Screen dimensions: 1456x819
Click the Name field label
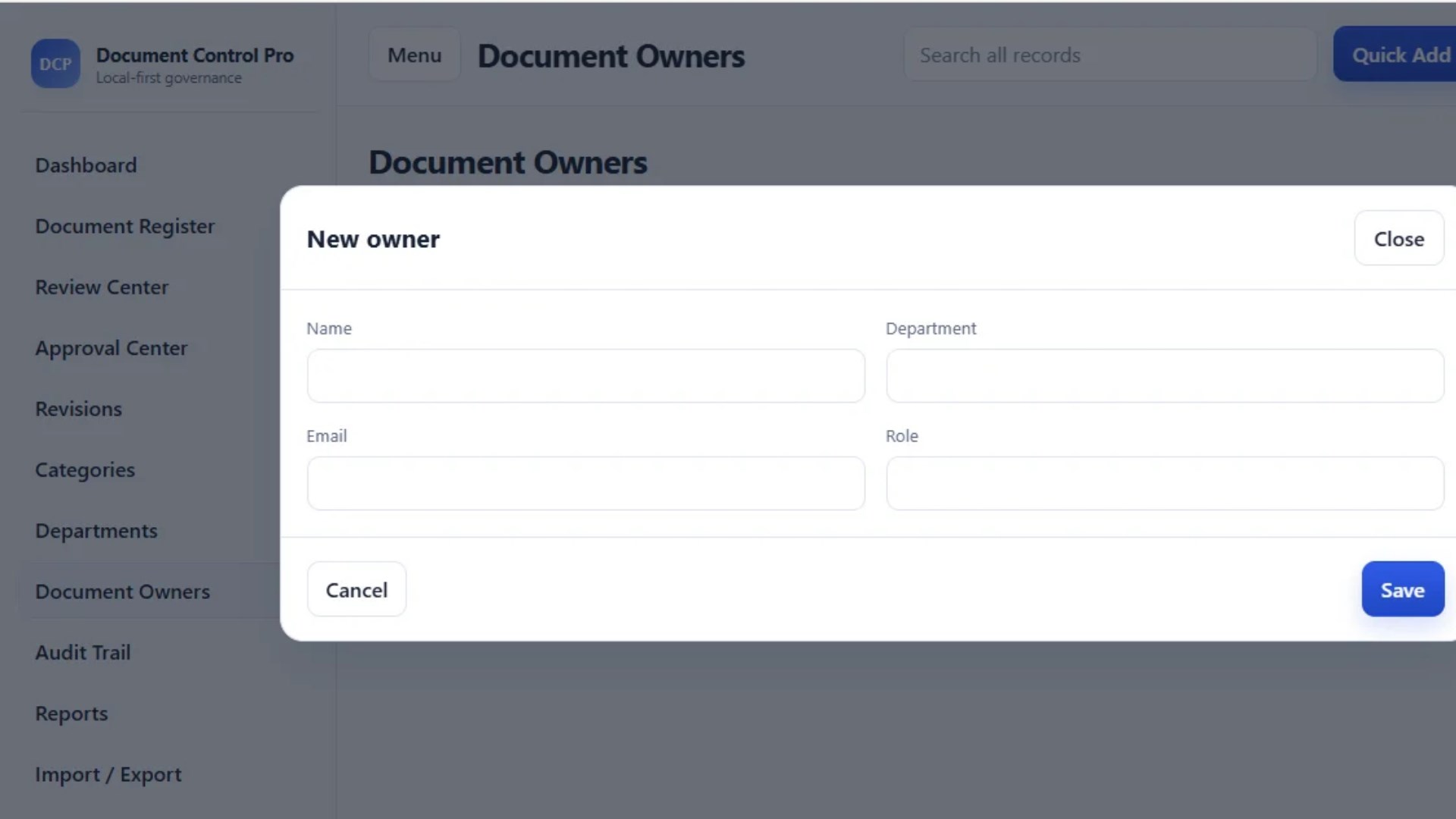[x=329, y=328]
